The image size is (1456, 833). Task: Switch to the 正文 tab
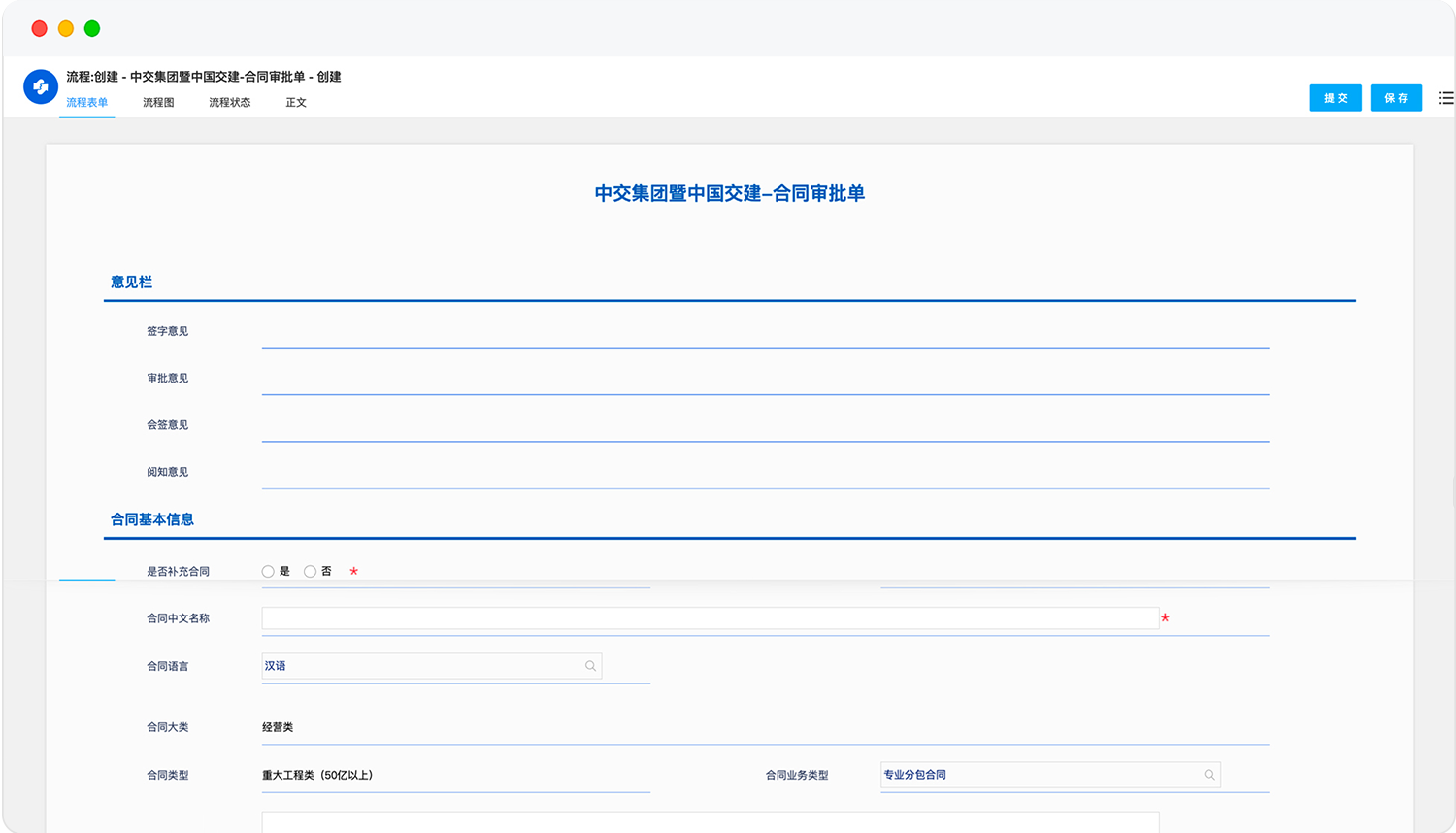click(x=296, y=102)
